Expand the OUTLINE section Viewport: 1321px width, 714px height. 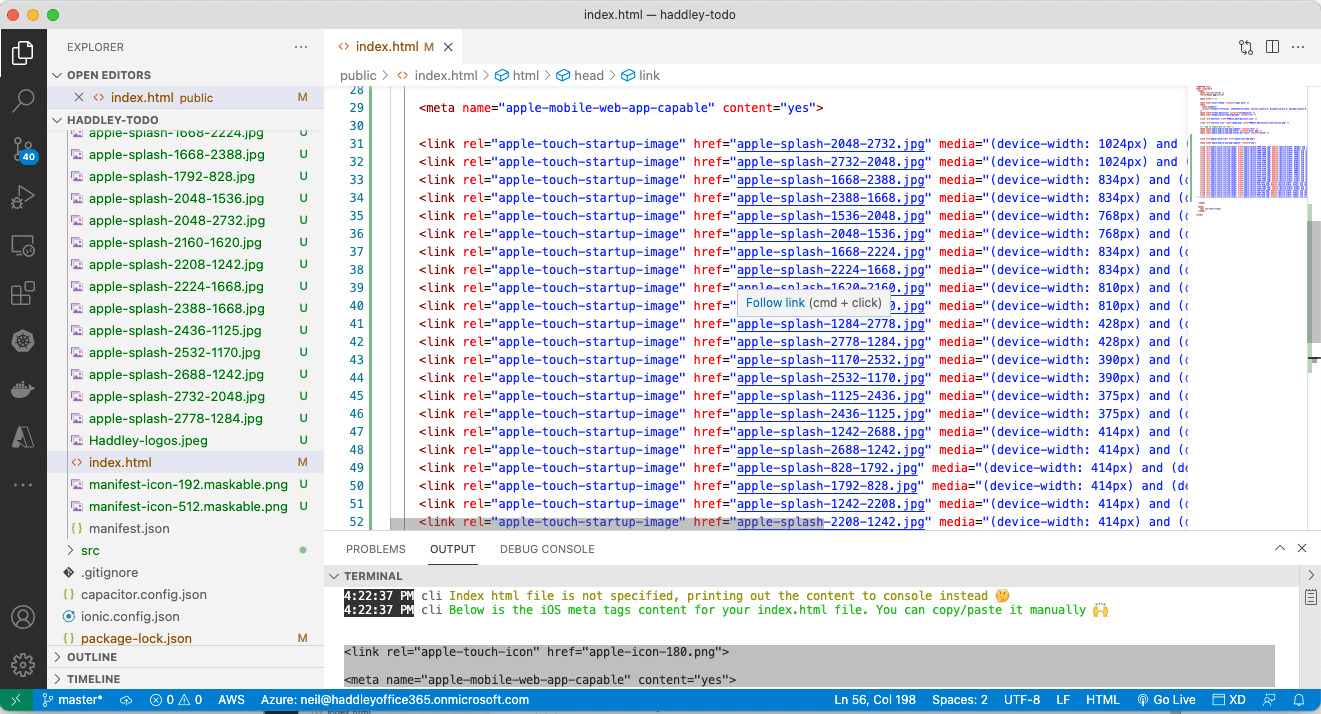pos(92,657)
